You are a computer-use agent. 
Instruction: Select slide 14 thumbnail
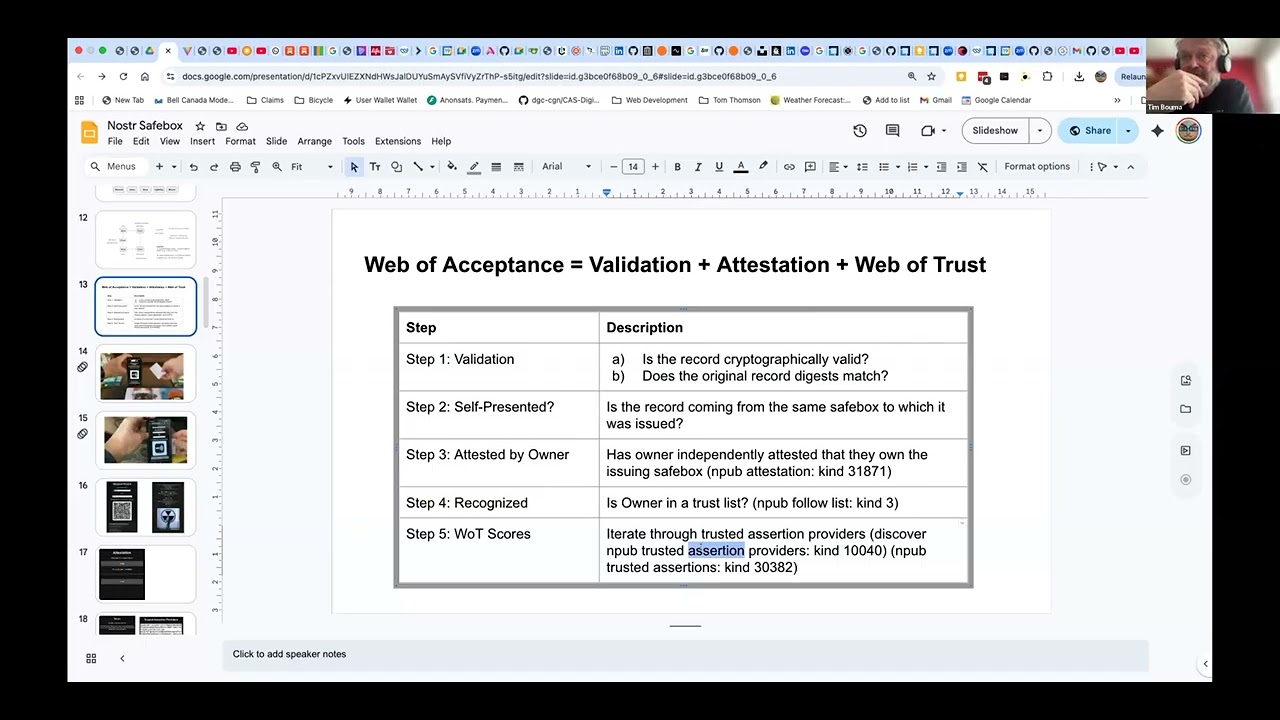[145, 374]
